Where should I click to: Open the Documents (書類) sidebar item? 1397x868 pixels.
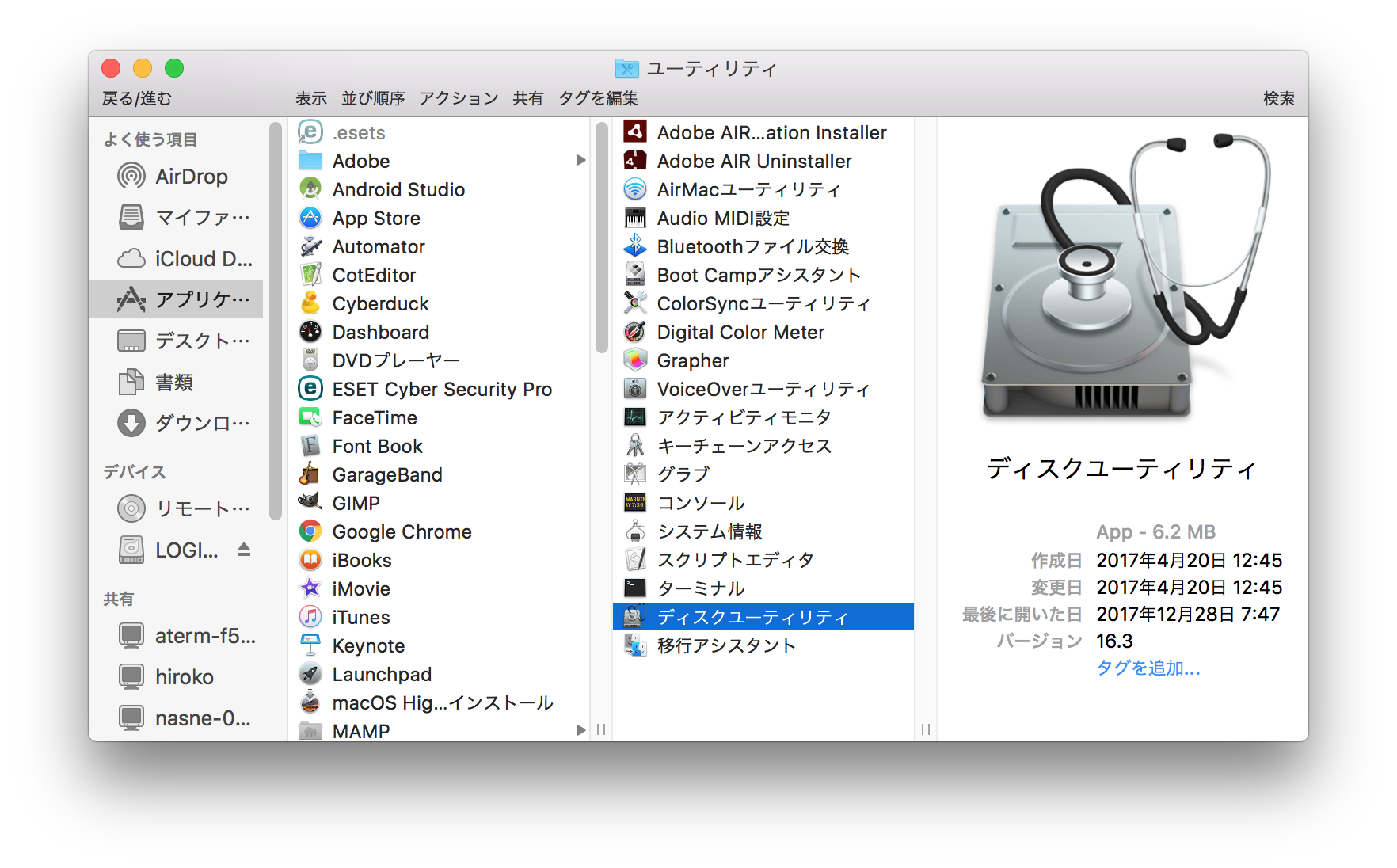pos(176,382)
